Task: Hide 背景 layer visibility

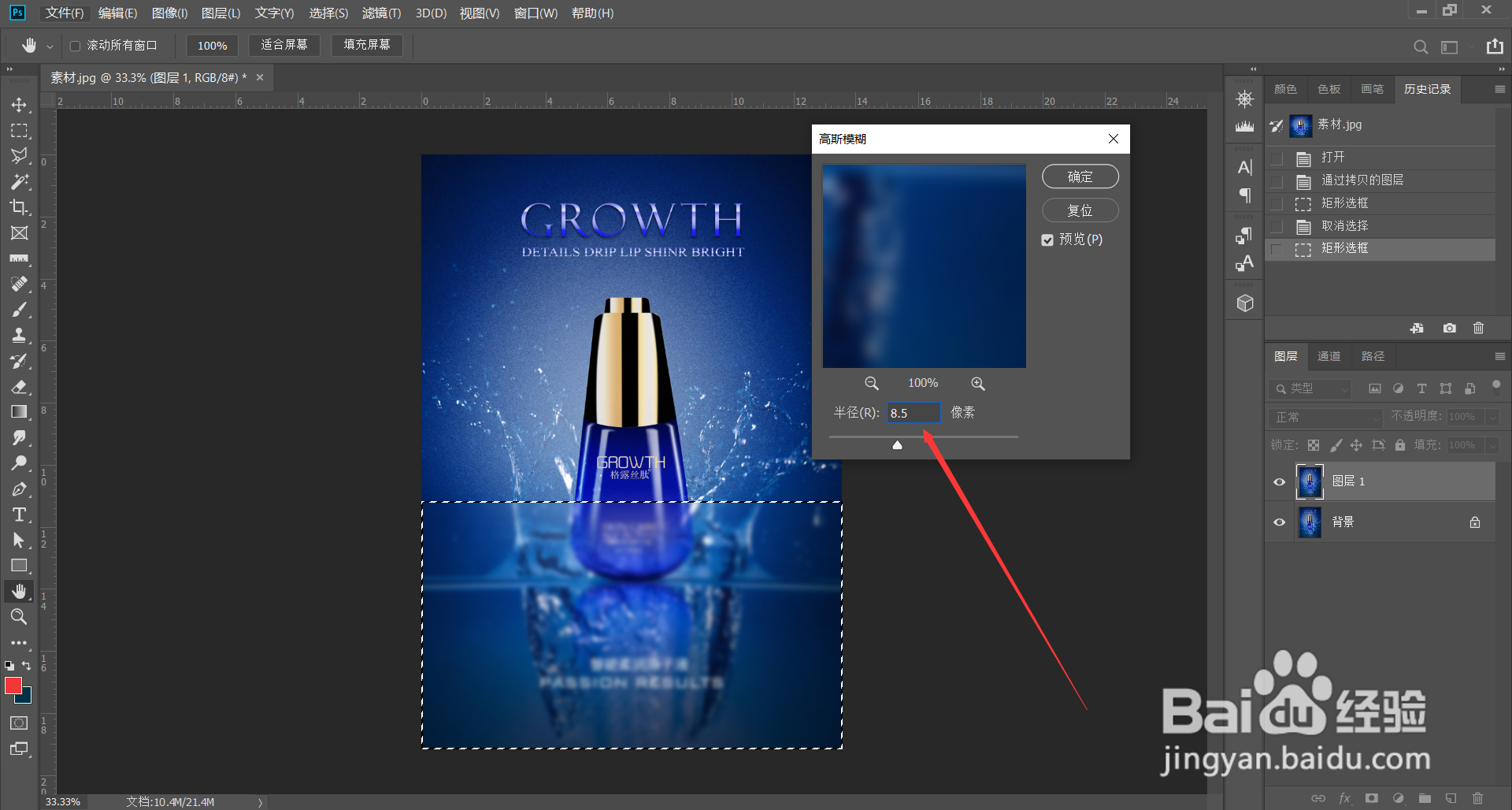Action: 1279,522
